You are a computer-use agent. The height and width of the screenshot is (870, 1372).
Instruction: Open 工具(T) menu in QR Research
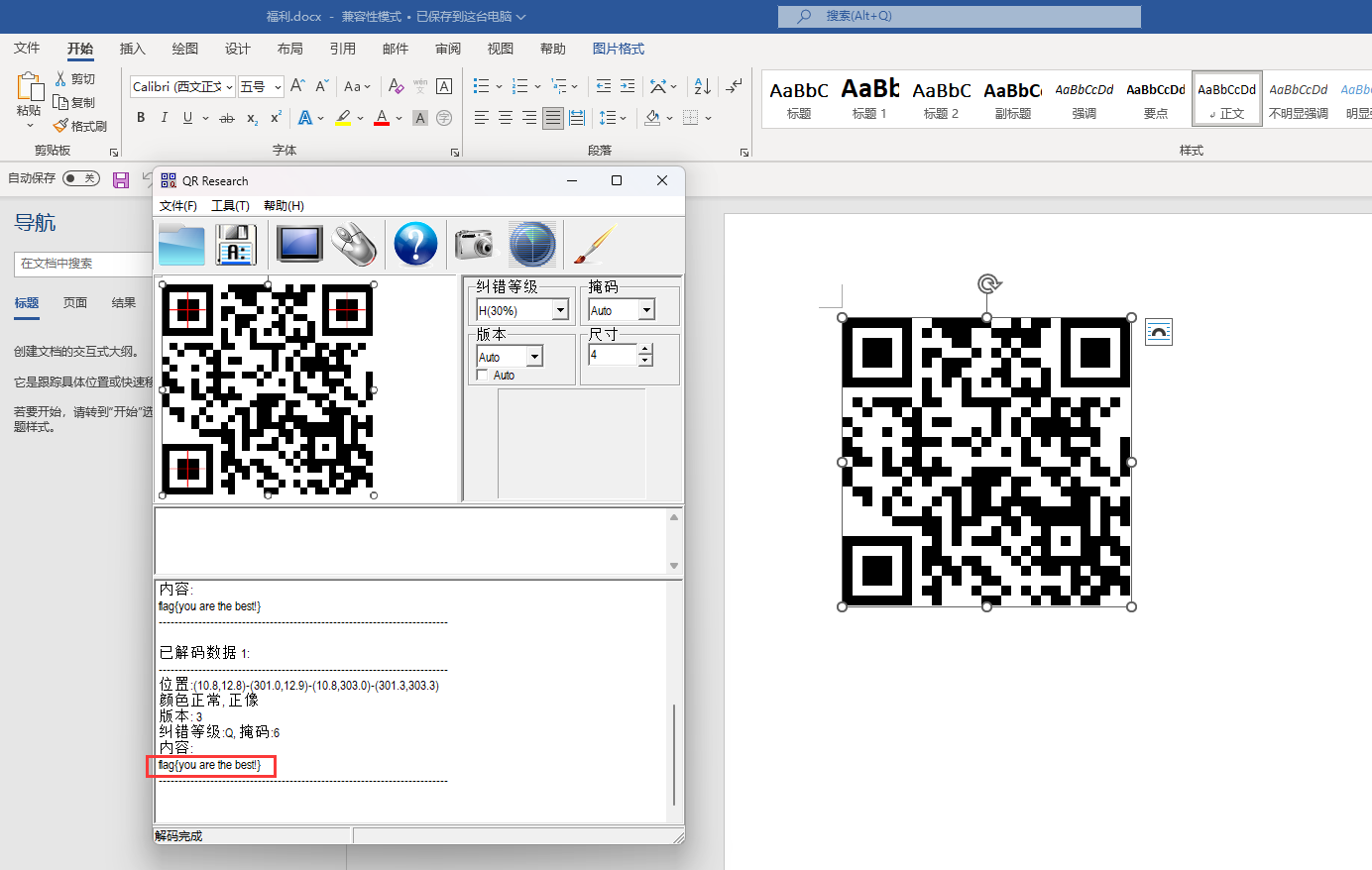(230, 205)
